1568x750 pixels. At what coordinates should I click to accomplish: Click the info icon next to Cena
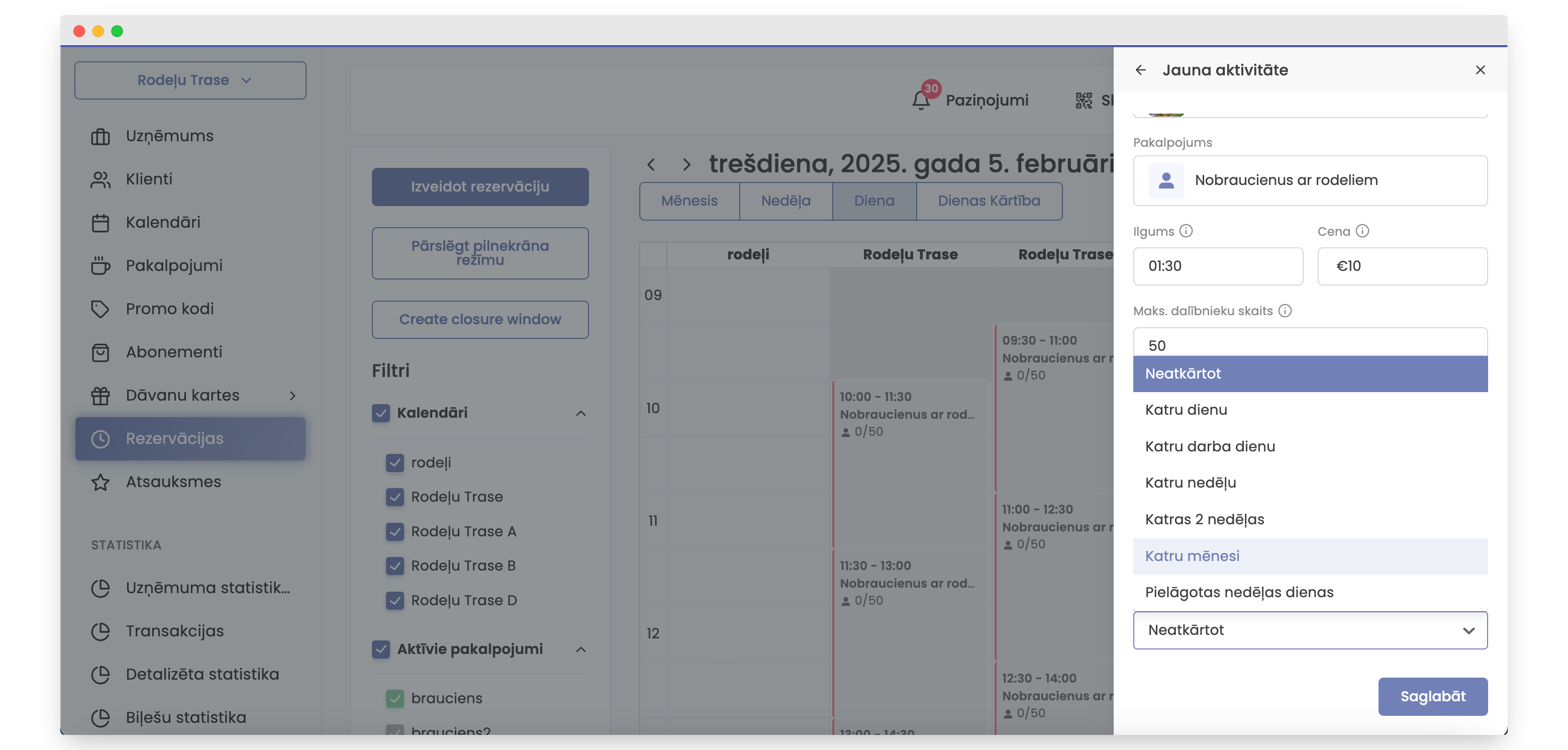click(1362, 231)
